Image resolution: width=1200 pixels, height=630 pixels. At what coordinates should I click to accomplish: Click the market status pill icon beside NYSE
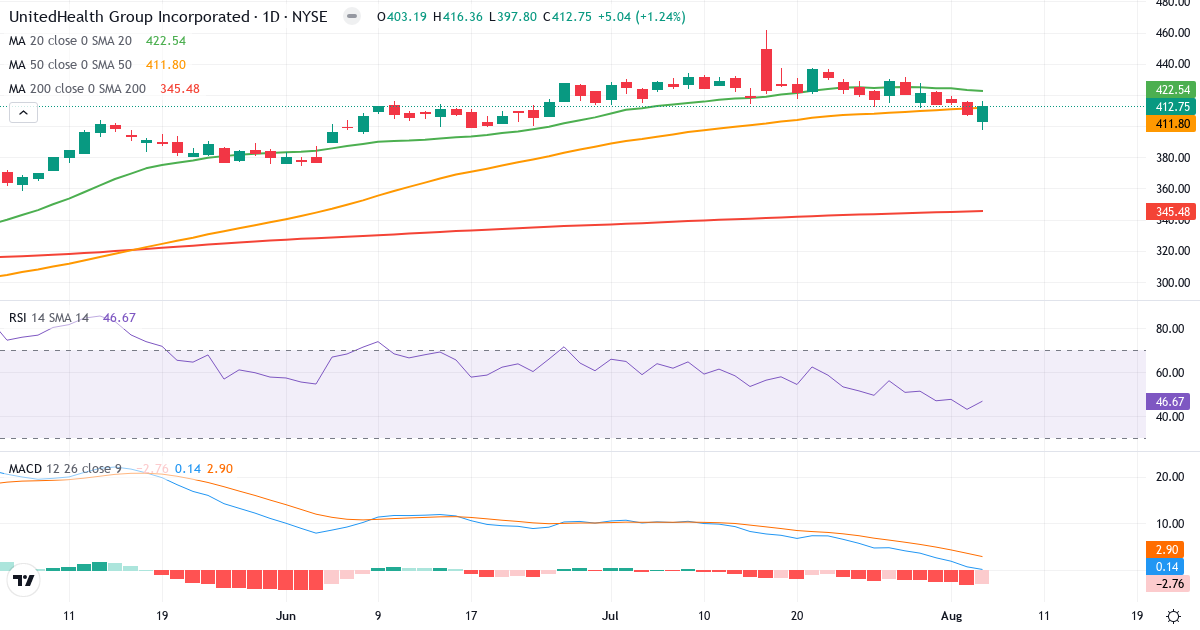click(351, 17)
